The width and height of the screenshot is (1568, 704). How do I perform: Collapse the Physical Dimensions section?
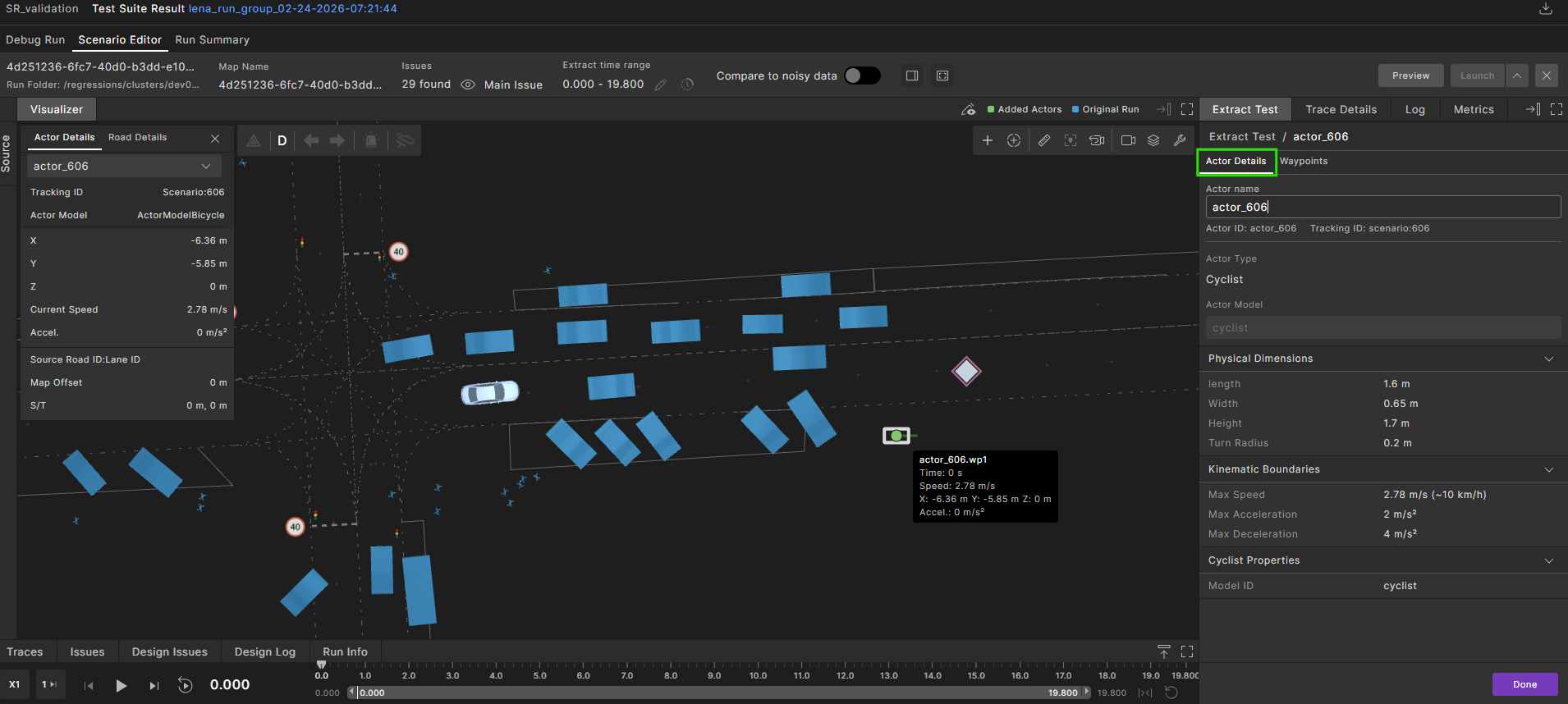[x=1548, y=359]
